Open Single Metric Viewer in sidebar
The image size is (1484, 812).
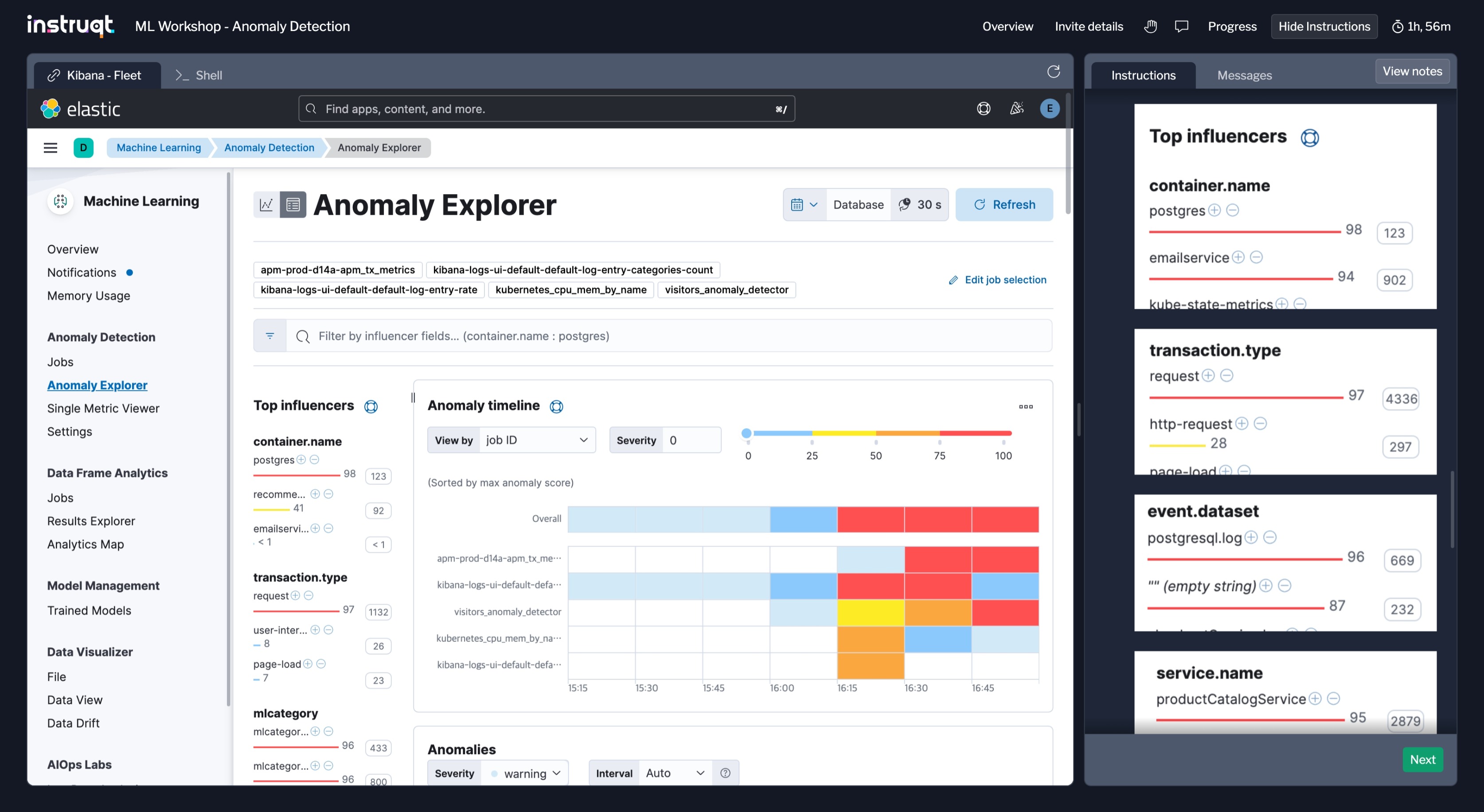click(x=103, y=408)
